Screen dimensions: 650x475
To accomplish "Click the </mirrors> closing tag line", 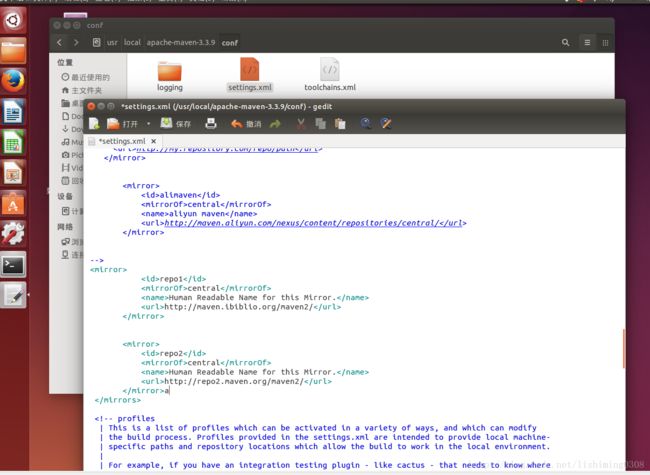I will tap(118, 400).
